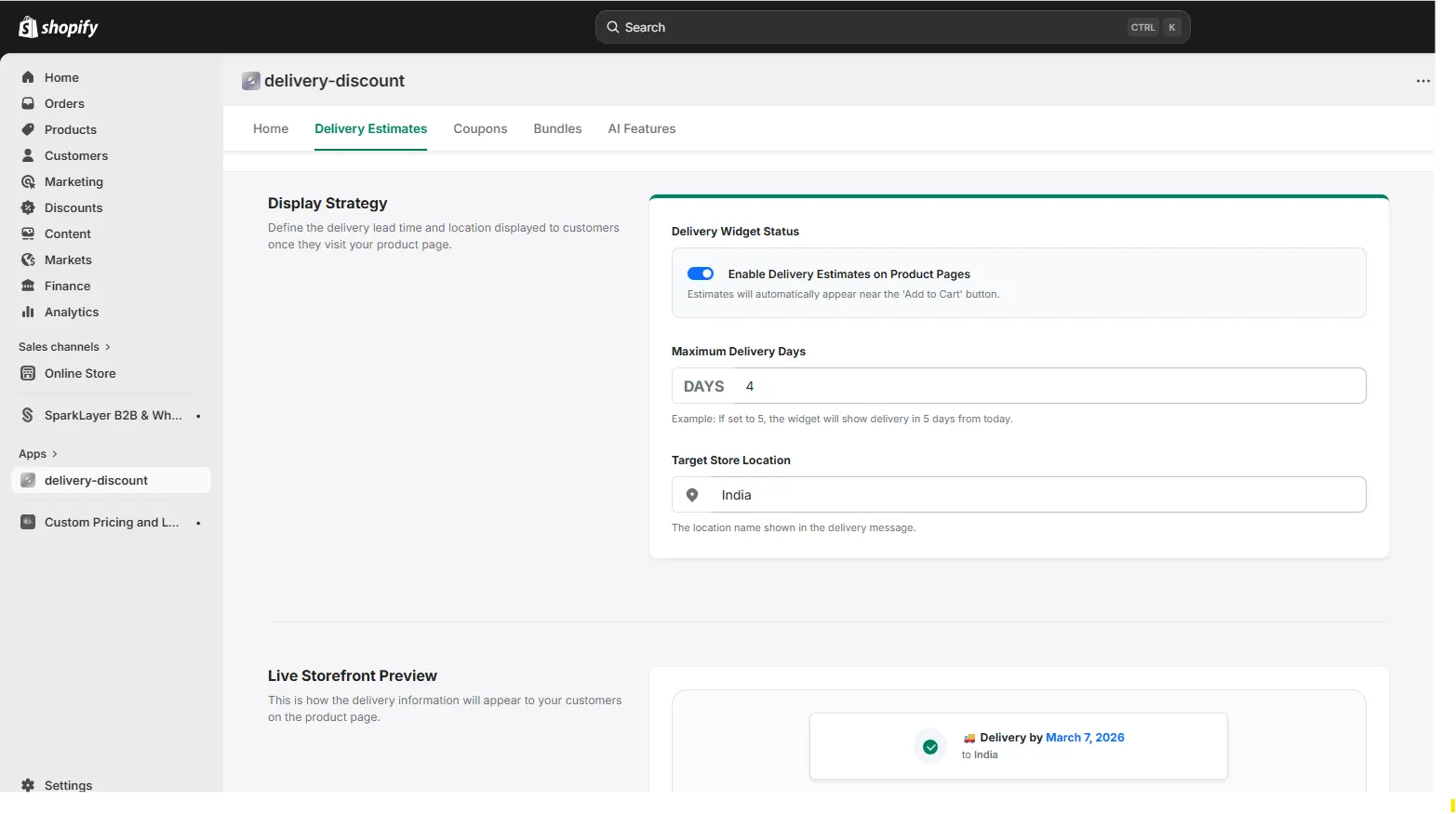Open the three-dot more actions menu

point(1423,81)
